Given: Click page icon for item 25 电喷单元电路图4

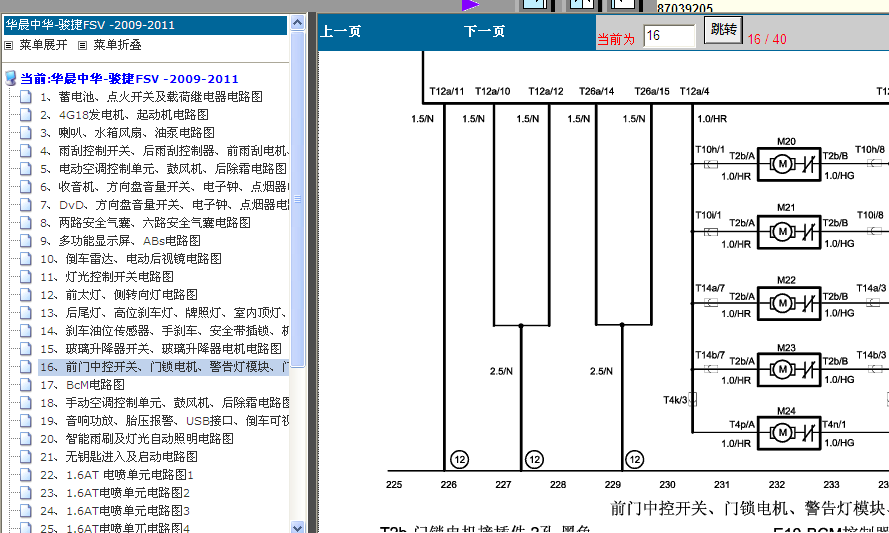Looking at the screenshot, I should pos(26,527).
